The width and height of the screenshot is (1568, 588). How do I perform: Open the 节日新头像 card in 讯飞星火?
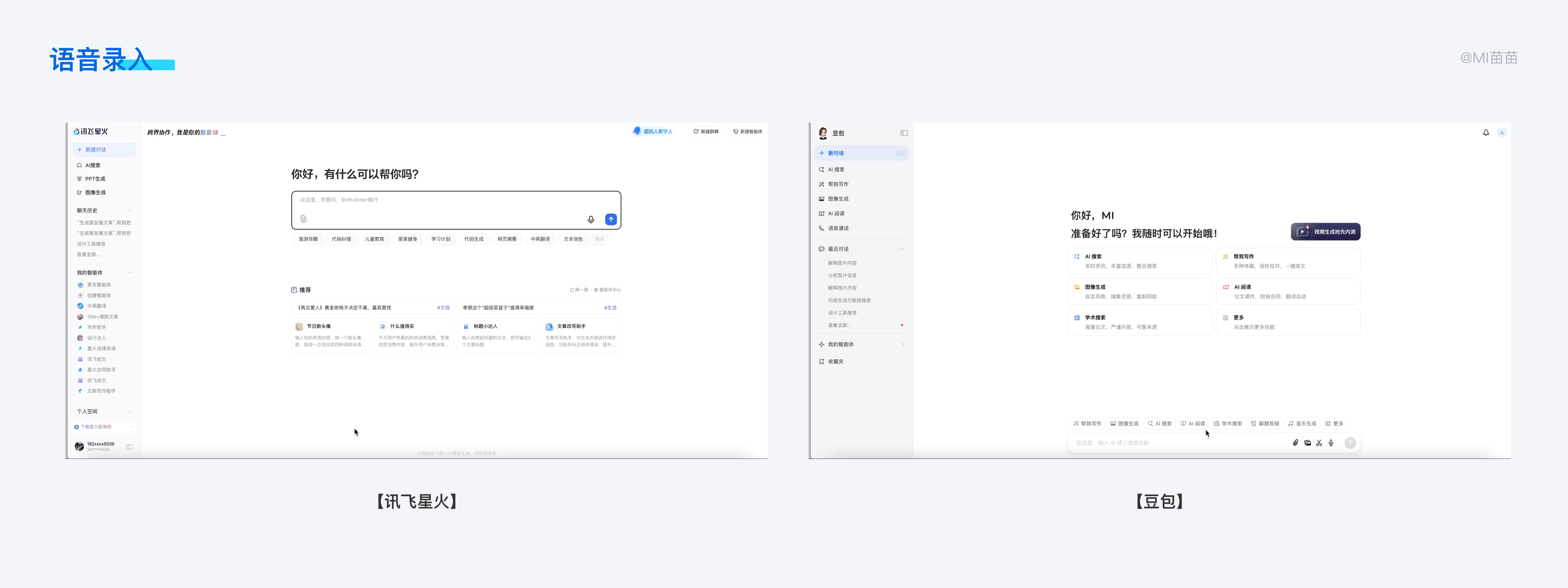[331, 335]
